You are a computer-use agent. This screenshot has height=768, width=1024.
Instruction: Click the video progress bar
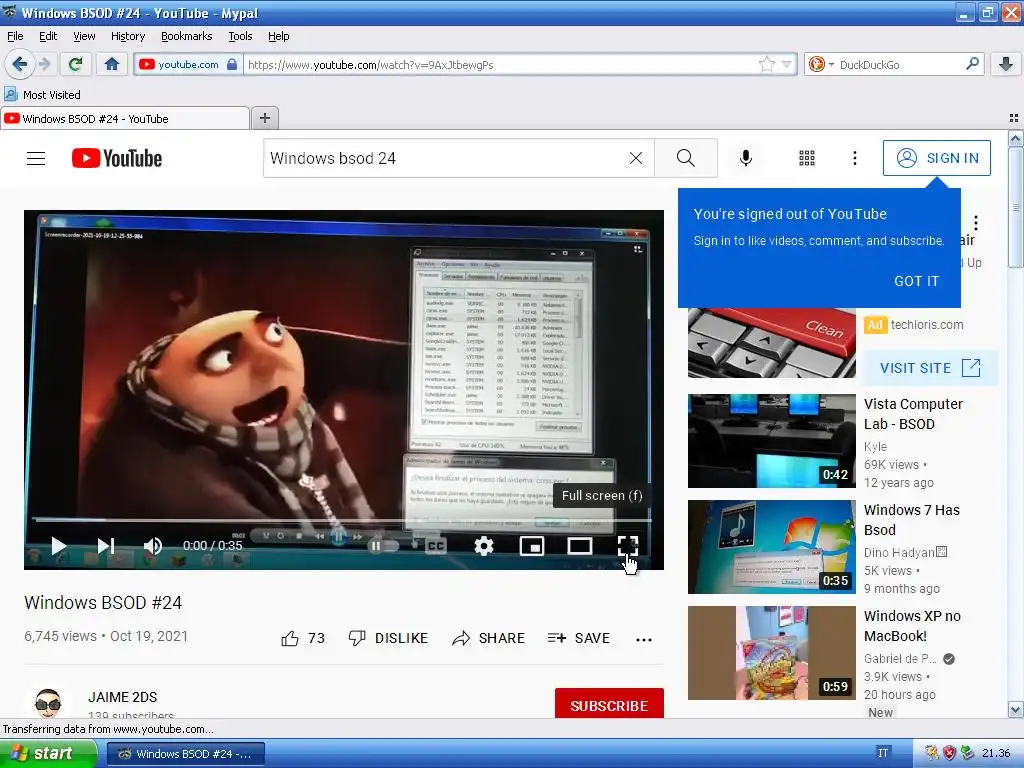[x=343, y=520]
